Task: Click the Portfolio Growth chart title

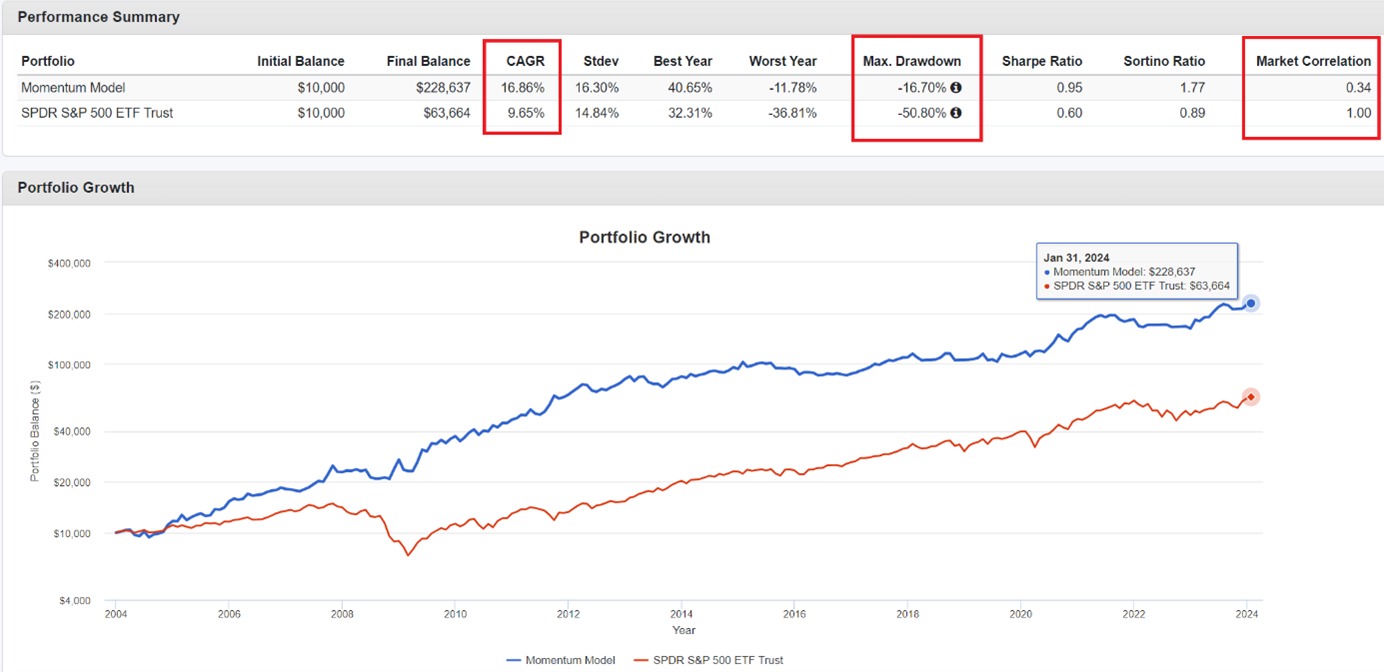Action: pos(644,238)
